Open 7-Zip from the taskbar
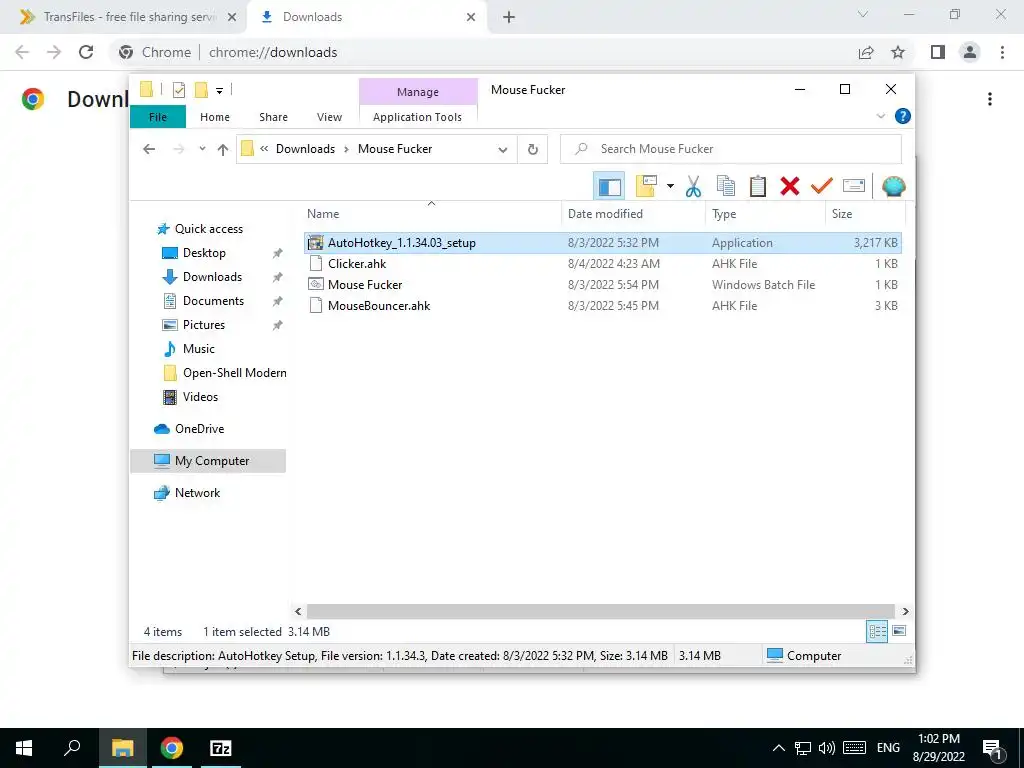 click(x=221, y=748)
